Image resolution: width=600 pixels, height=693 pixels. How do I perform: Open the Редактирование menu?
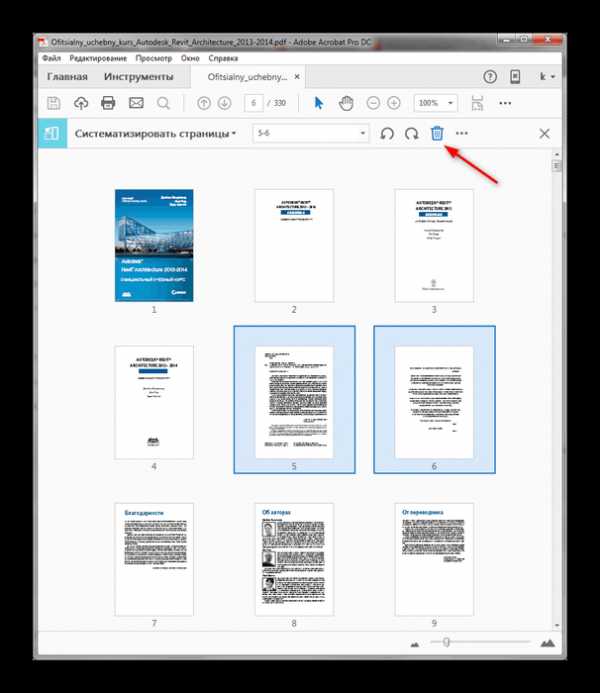[98, 58]
